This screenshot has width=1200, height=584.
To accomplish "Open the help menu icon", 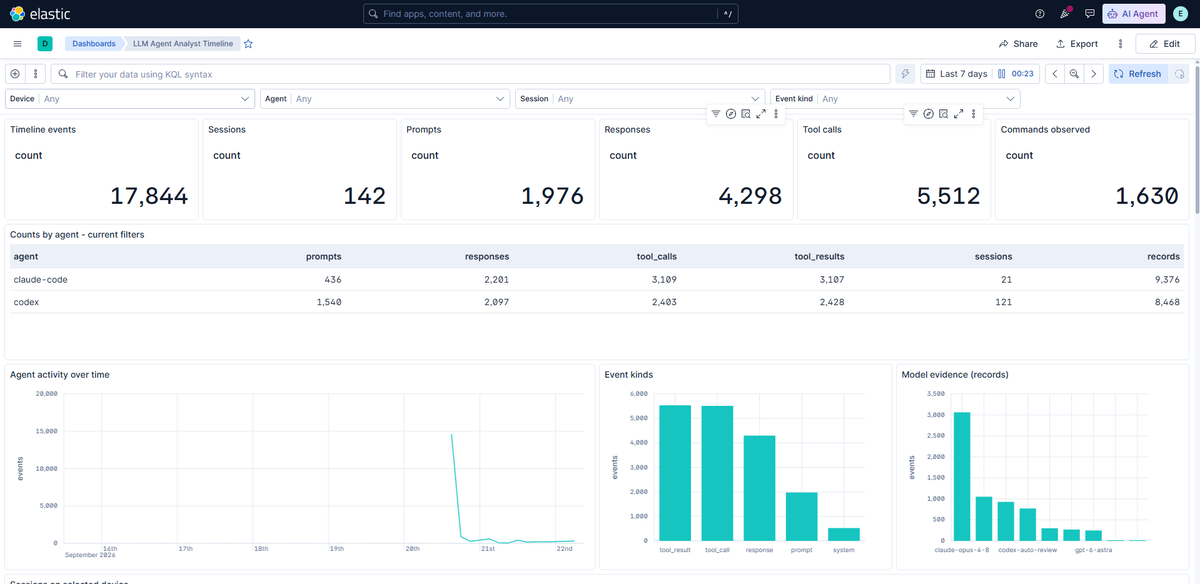I will pyautogui.click(x=1040, y=14).
